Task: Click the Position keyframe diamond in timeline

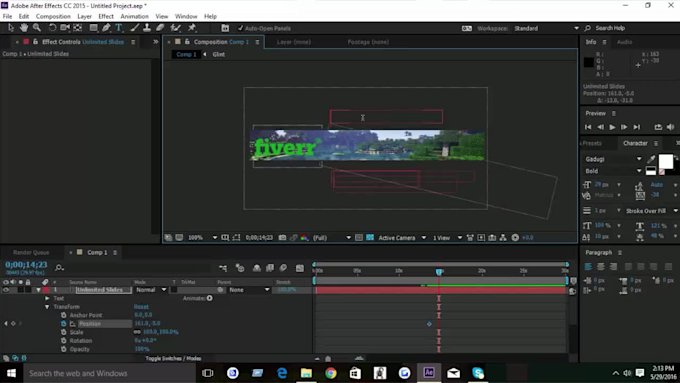Action: coord(429,324)
